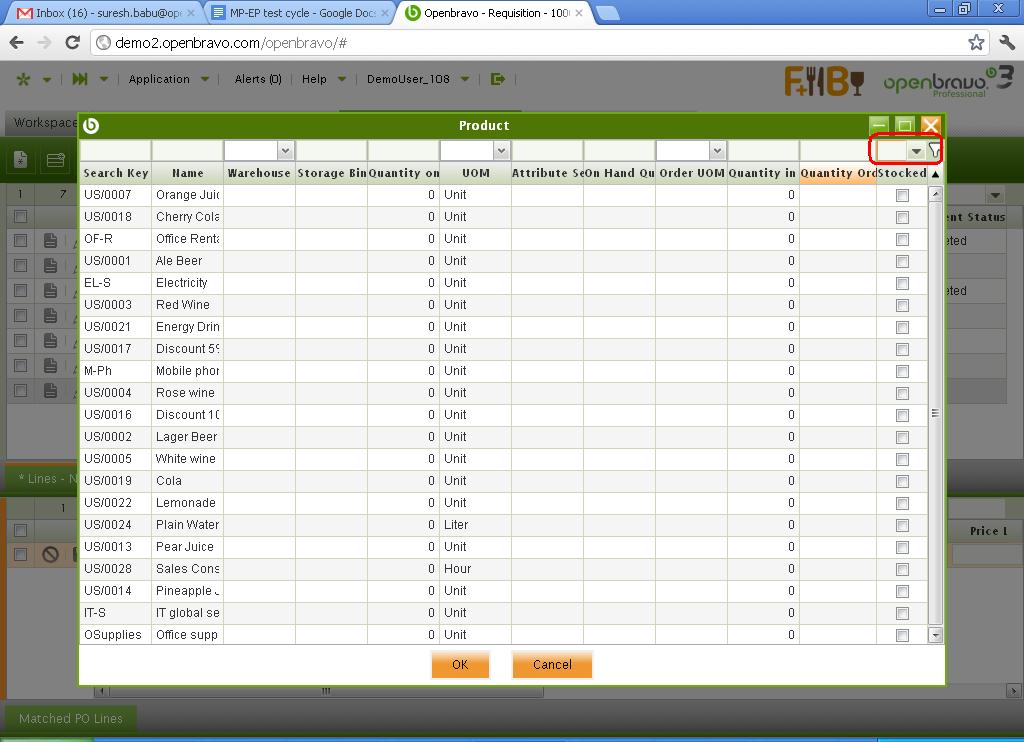
Task: Tick Stocked checkbox for Ale Beer row
Action: point(903,261)
